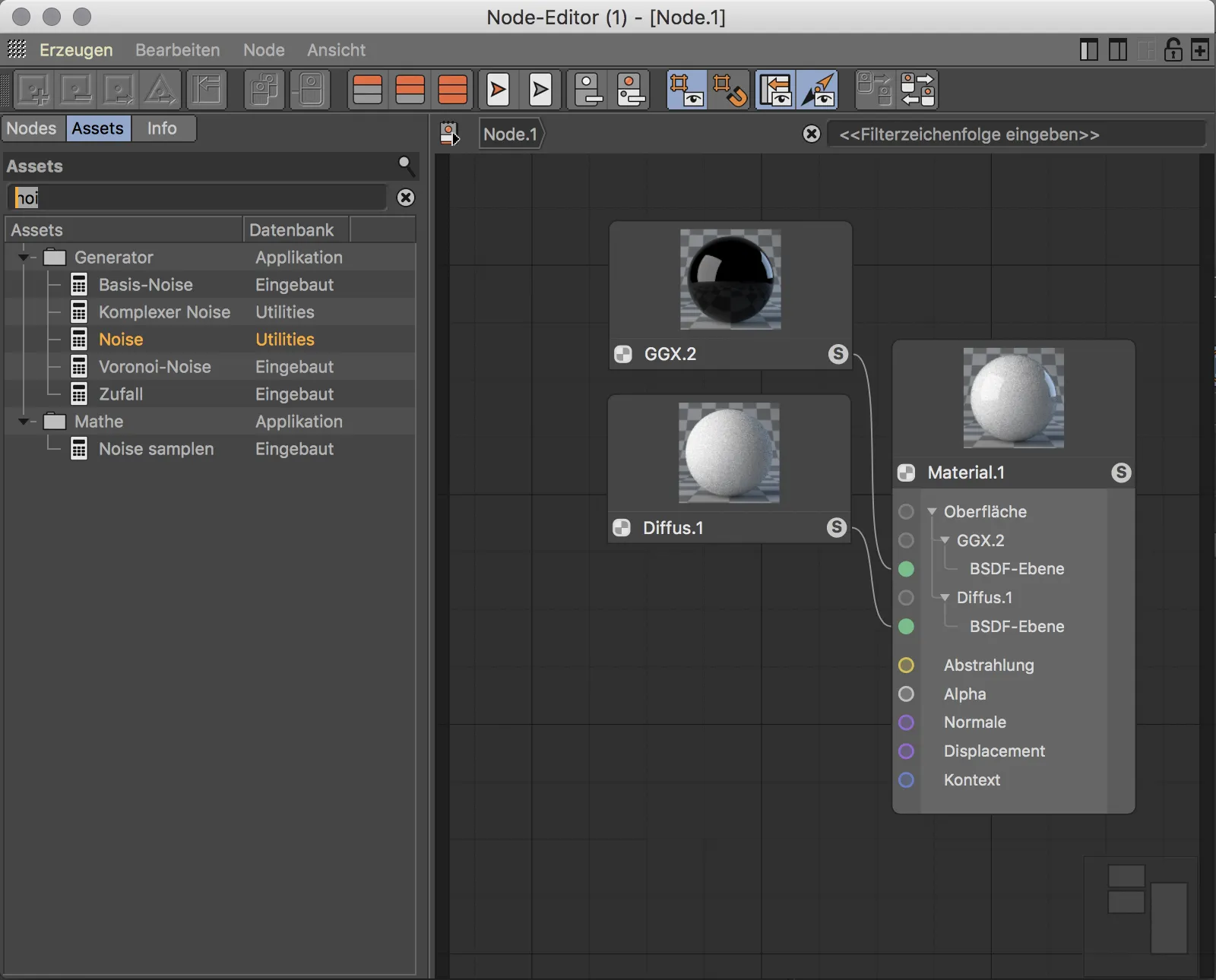Click the second greyed node-creation toolbar icon
The image size is (1216, 980).
(77, 90)
